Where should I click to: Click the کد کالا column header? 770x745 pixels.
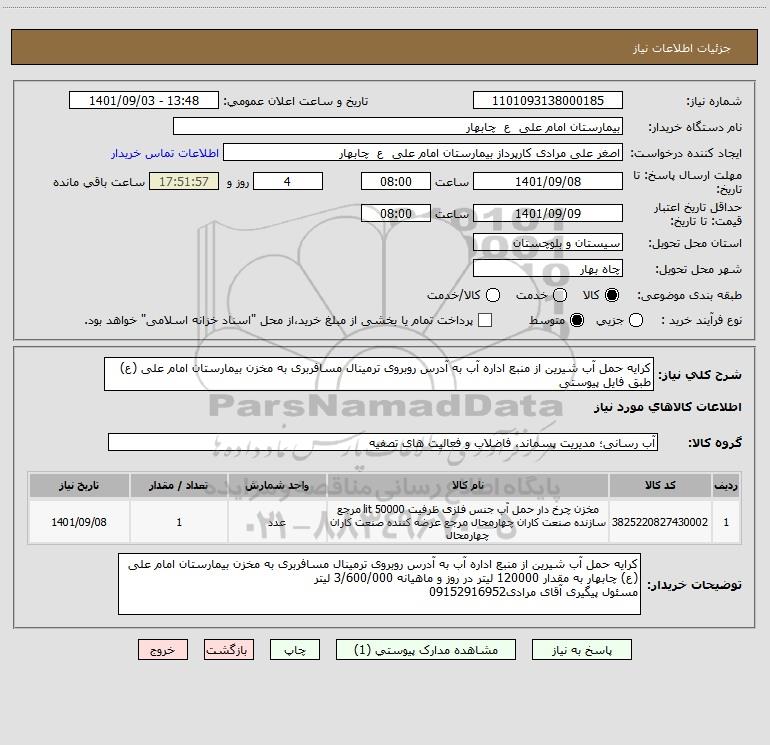(x=660, y=485)
